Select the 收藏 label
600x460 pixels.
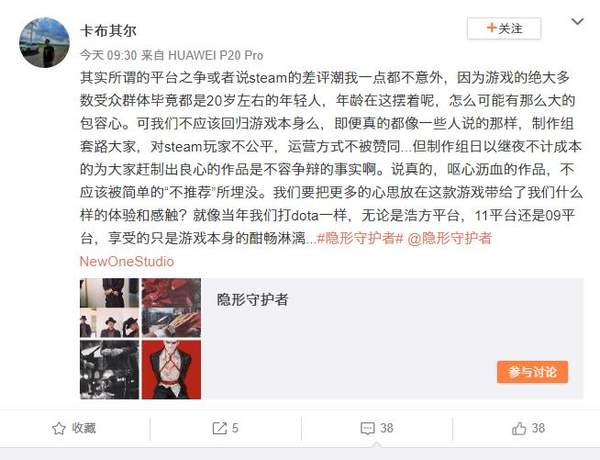(84, 428)
